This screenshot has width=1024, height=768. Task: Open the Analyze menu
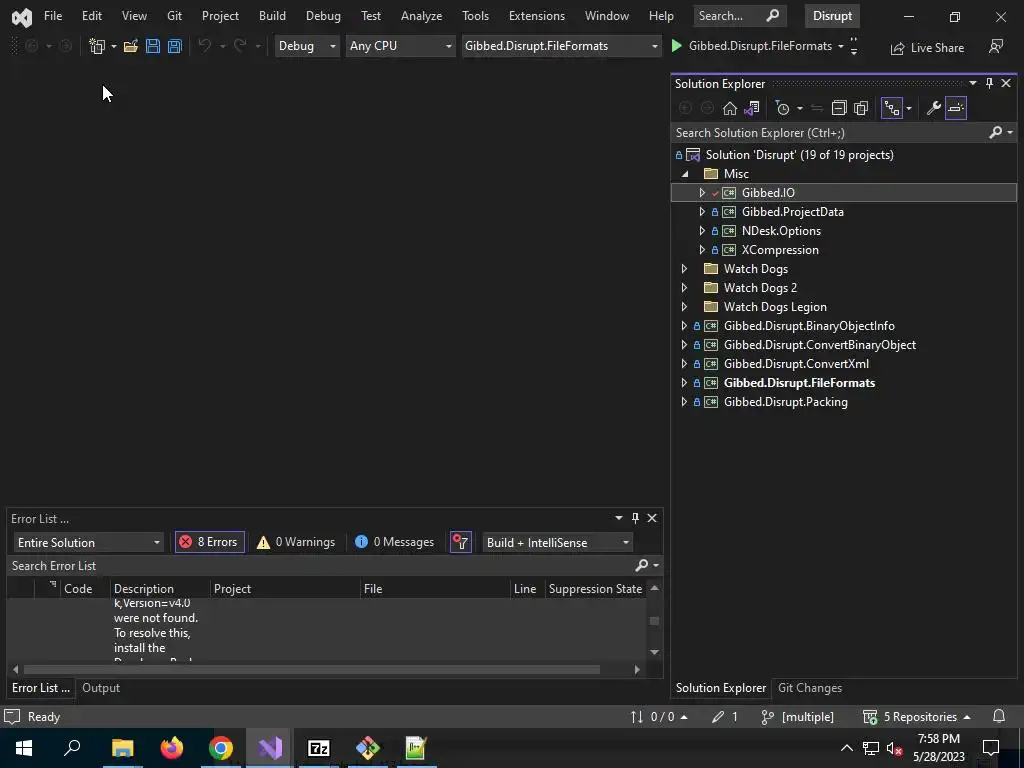click(421, 16)
